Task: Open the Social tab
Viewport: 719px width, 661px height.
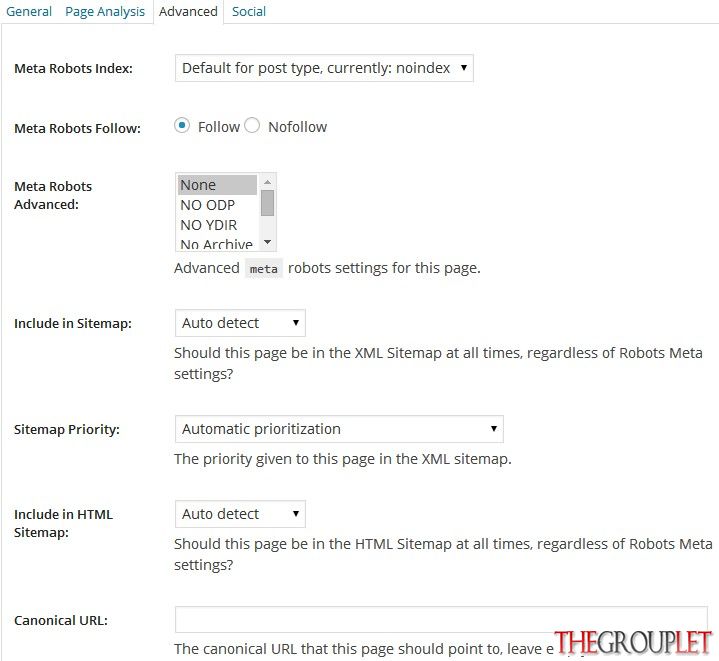Action: coord(249,11)
